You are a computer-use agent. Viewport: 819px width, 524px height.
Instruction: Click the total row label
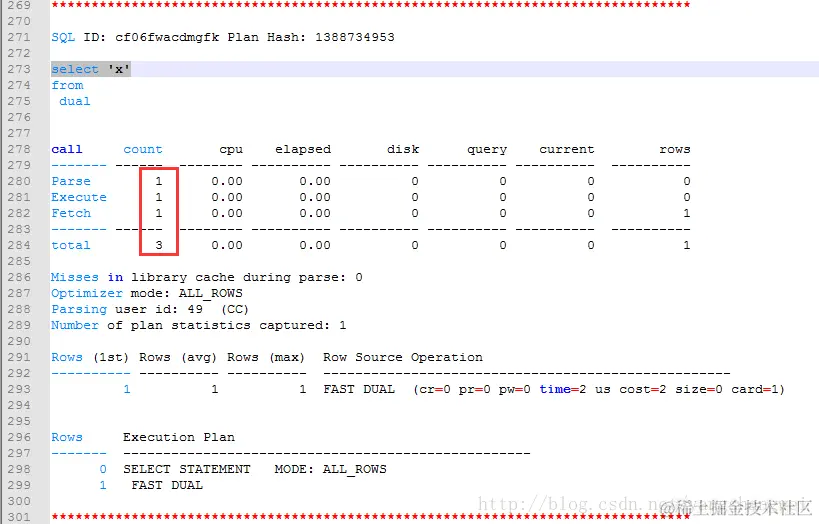point(71,245)
